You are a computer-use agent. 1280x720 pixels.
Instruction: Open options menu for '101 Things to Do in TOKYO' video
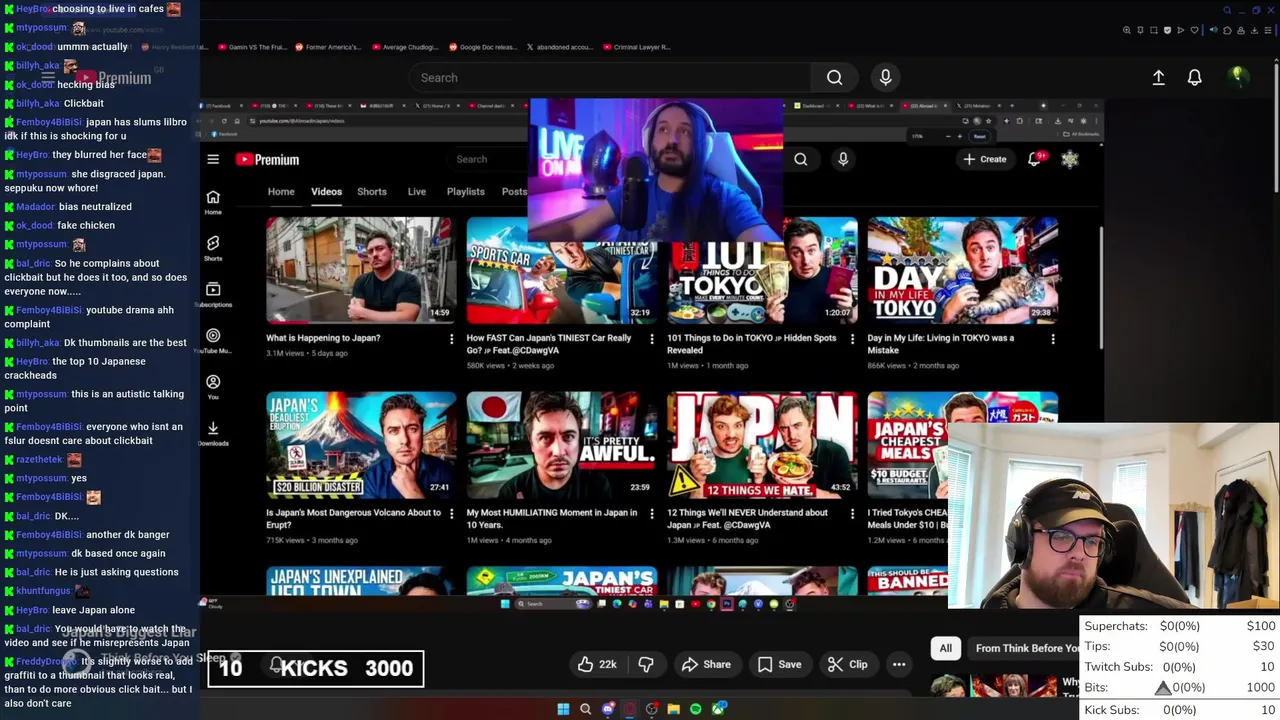[852, 339]
